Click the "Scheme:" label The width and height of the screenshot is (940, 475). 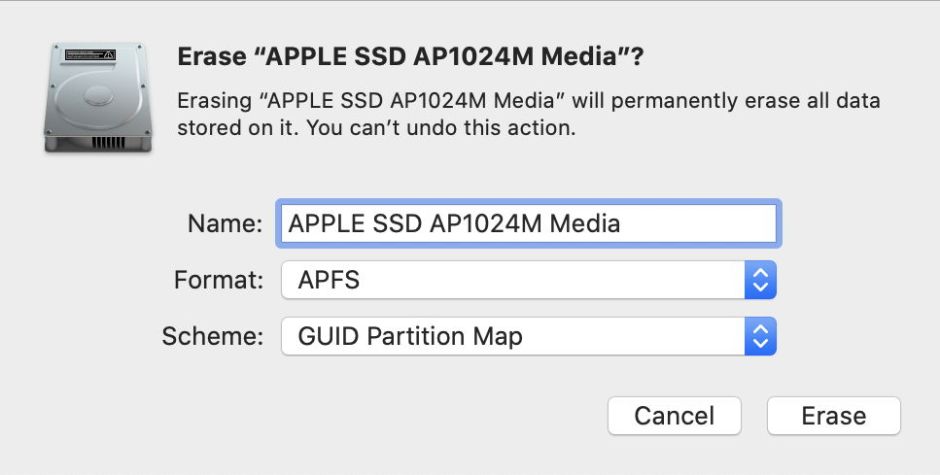[x=213, y=337]
